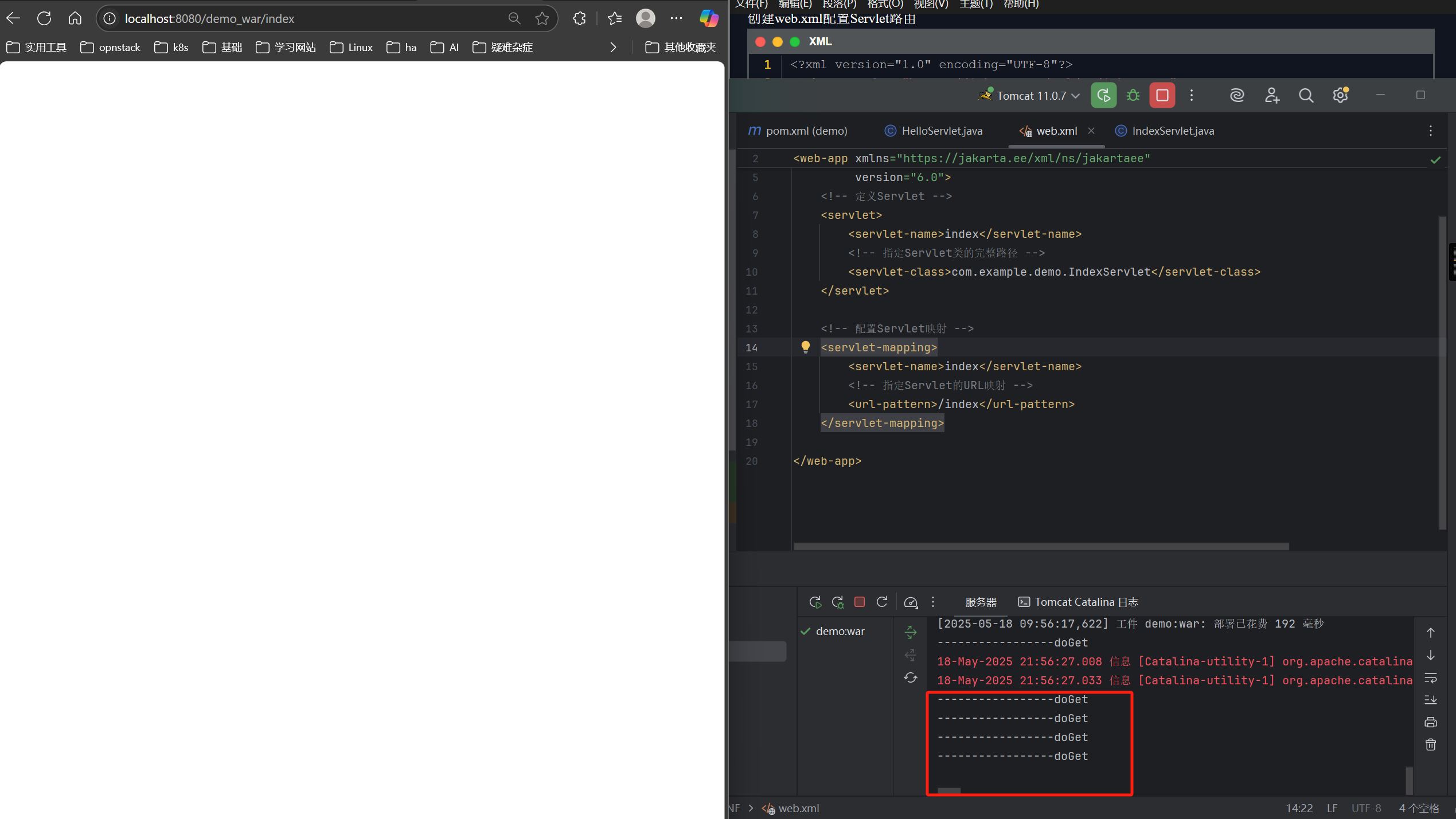
Task: Click the url-pattern /index line
Action: click(x=961, y=404)
